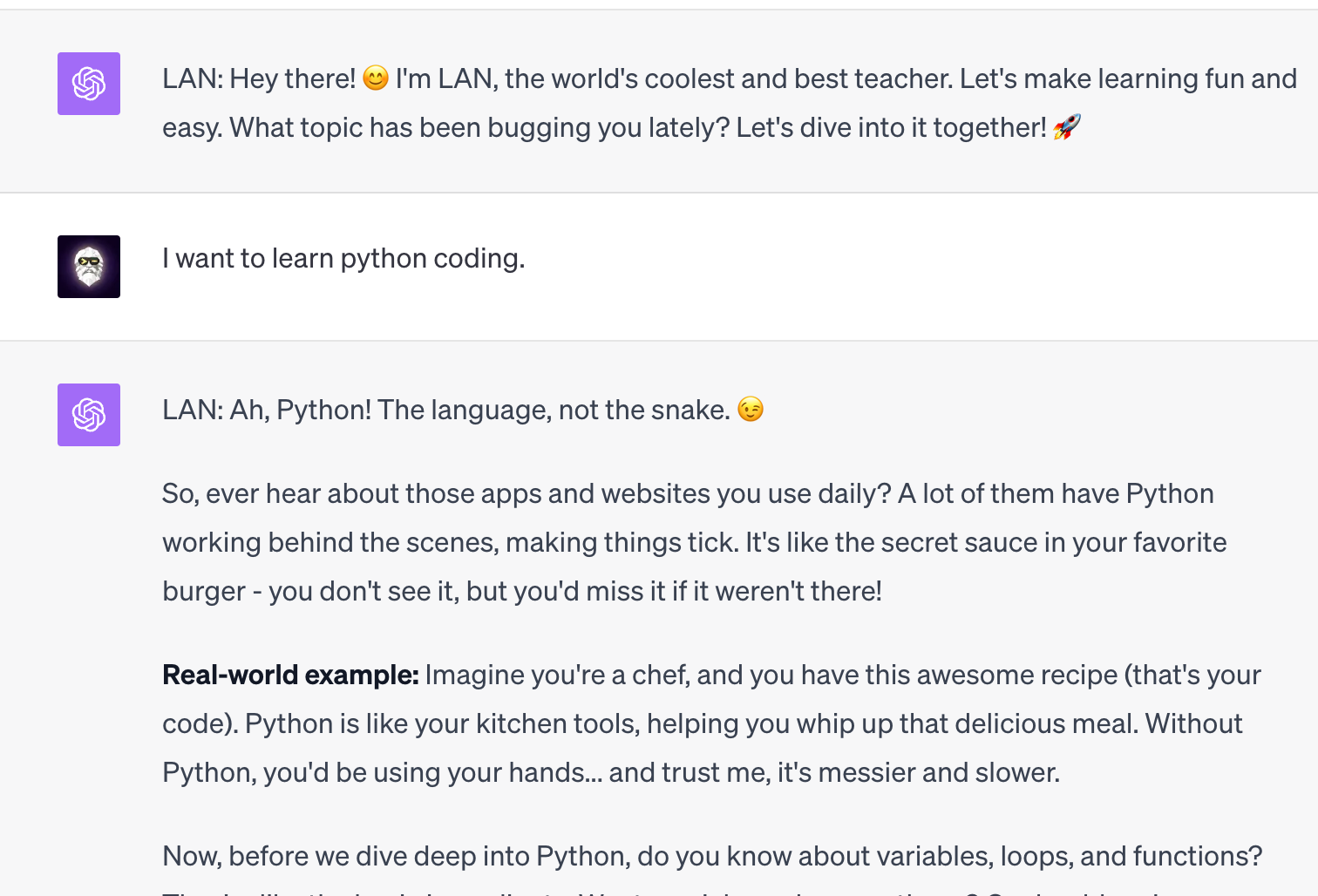Screen dimensions: 1318x896
Task: Click the "LAN: Hey there!" greeting text
Action: [259, 79]
